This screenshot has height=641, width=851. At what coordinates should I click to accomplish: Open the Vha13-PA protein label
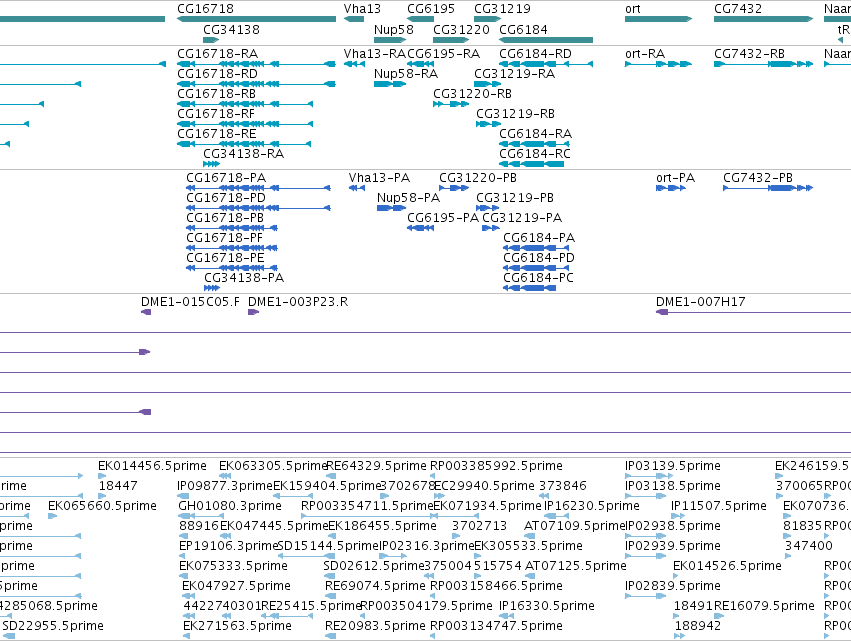coord(379,178)
